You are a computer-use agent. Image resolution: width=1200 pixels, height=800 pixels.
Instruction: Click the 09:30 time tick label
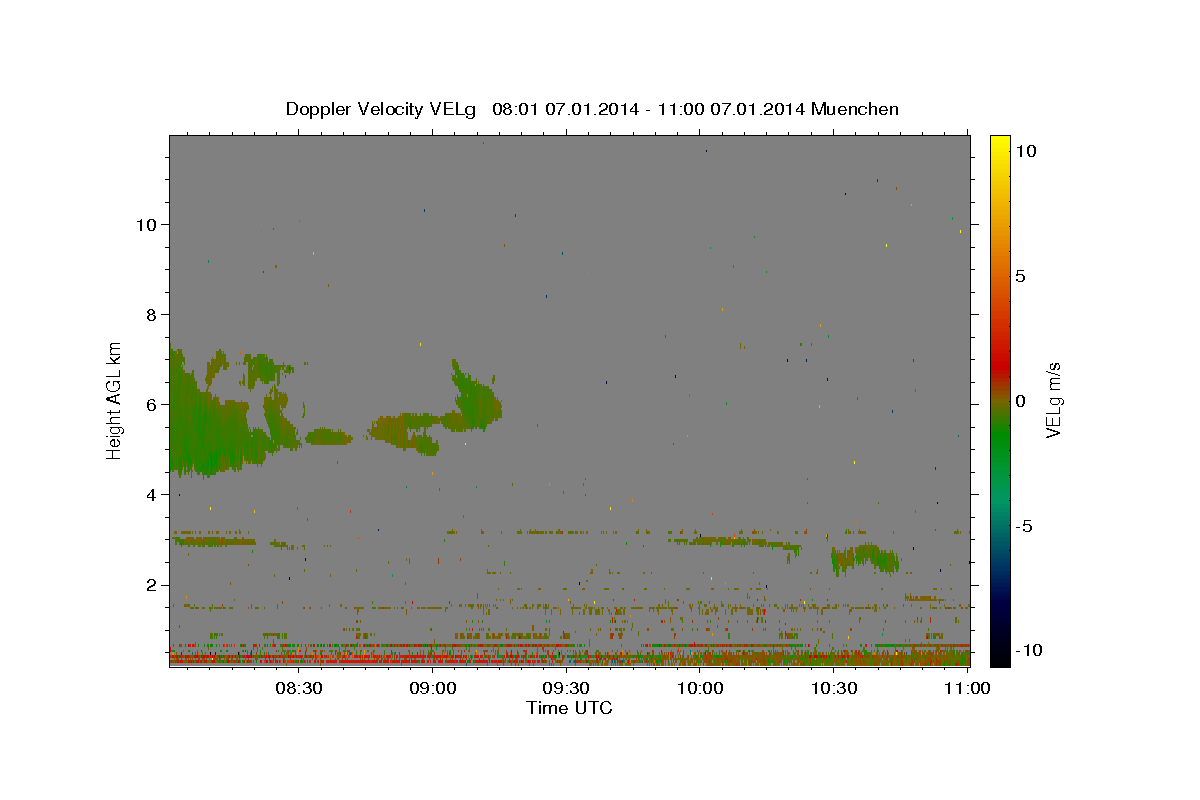point(565,688)
